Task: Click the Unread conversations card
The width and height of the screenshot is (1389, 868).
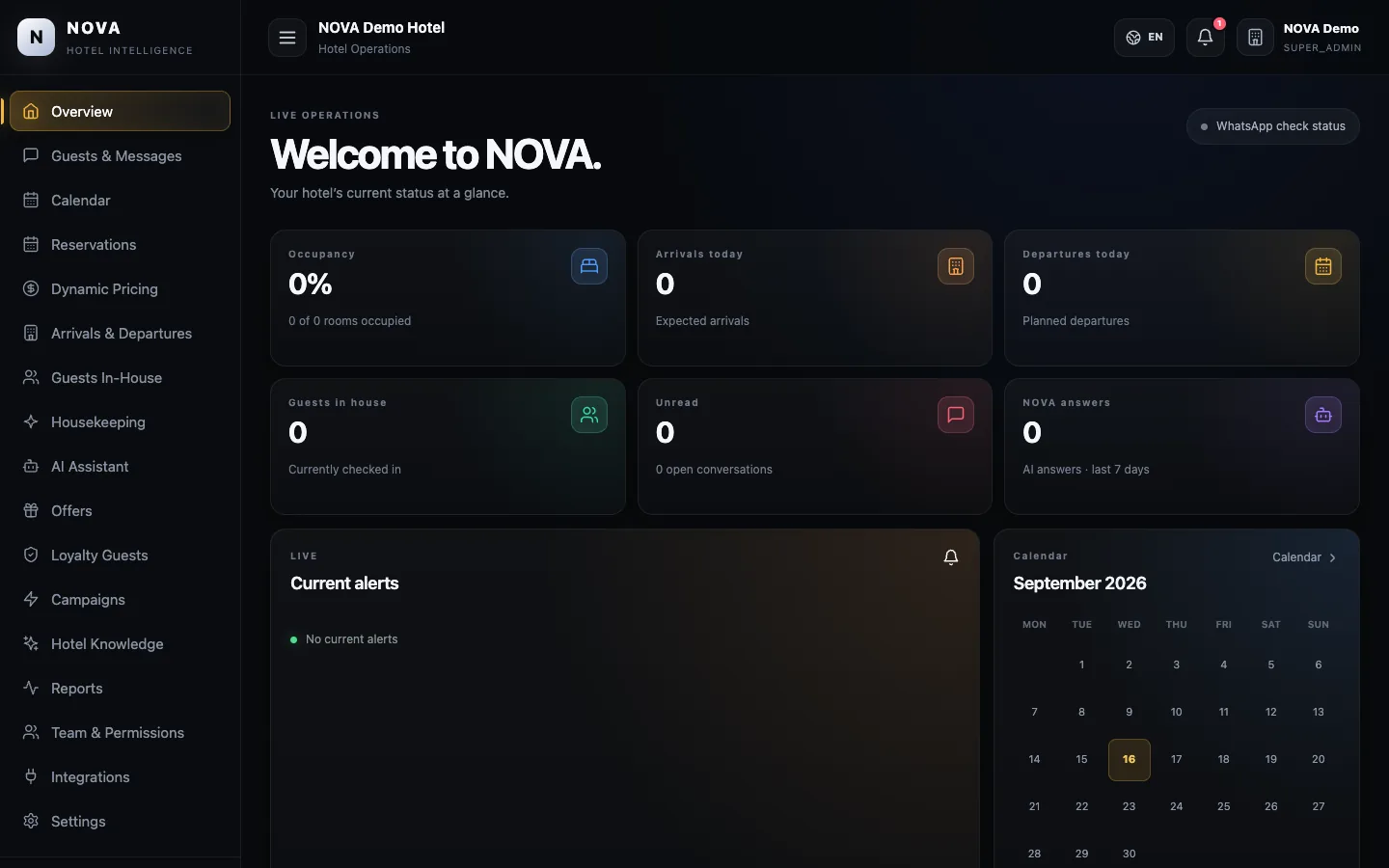Action: pyautogui.click(x=815, y=447)
